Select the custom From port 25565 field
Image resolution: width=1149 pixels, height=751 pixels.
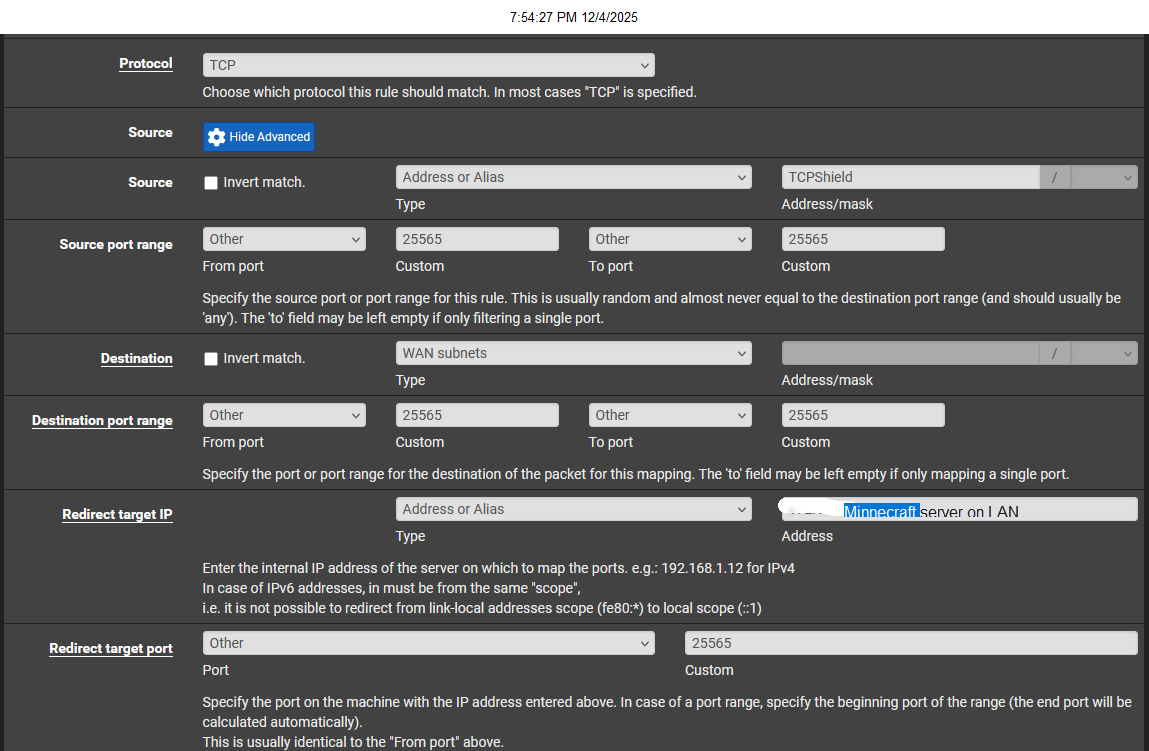(x=477, y=239)
